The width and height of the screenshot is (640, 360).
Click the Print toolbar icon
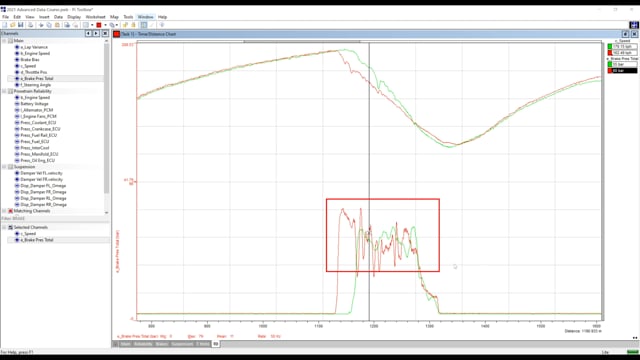coord(31,25)
